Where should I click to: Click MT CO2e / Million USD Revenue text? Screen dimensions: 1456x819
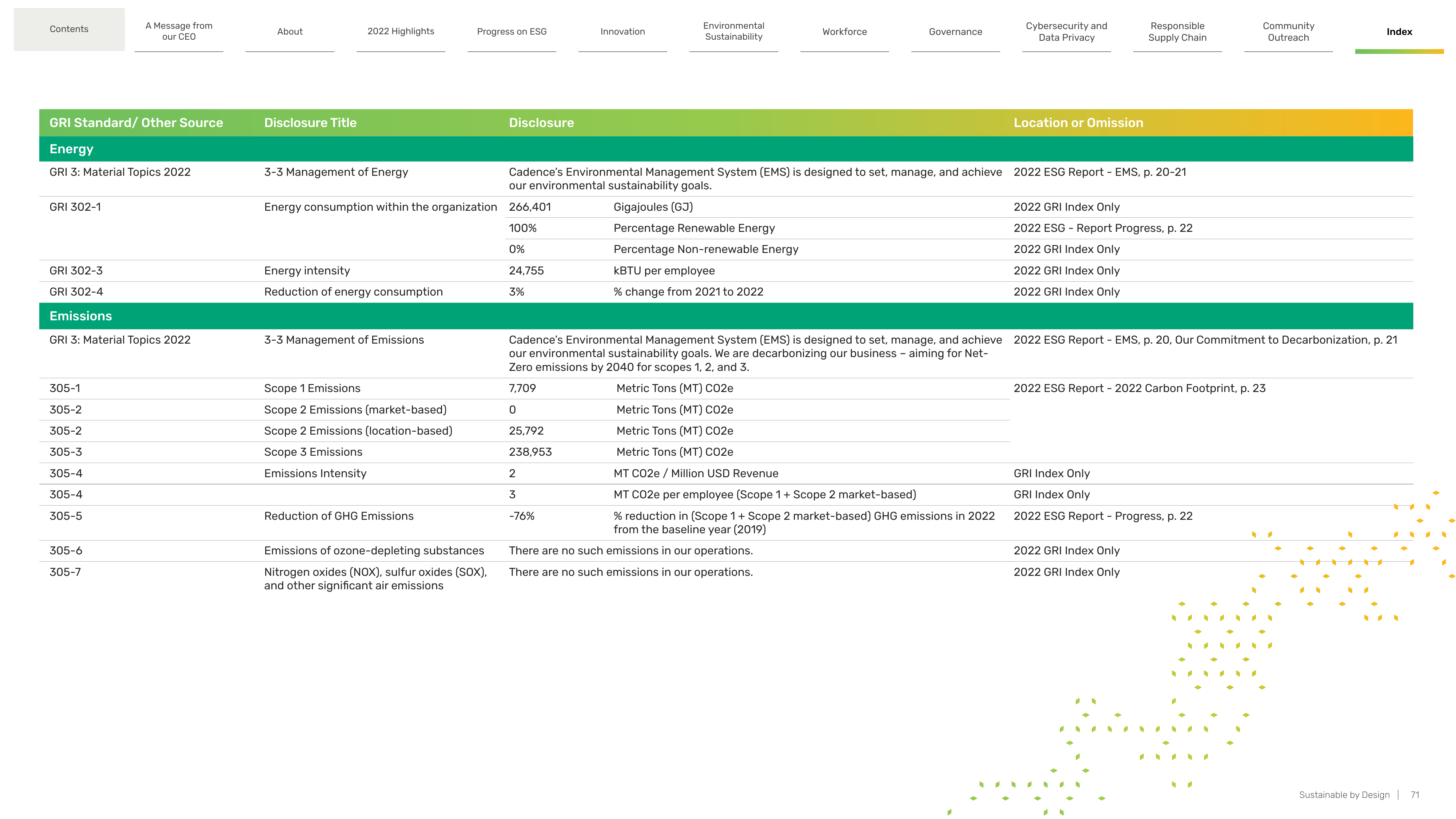coord(696,474)
